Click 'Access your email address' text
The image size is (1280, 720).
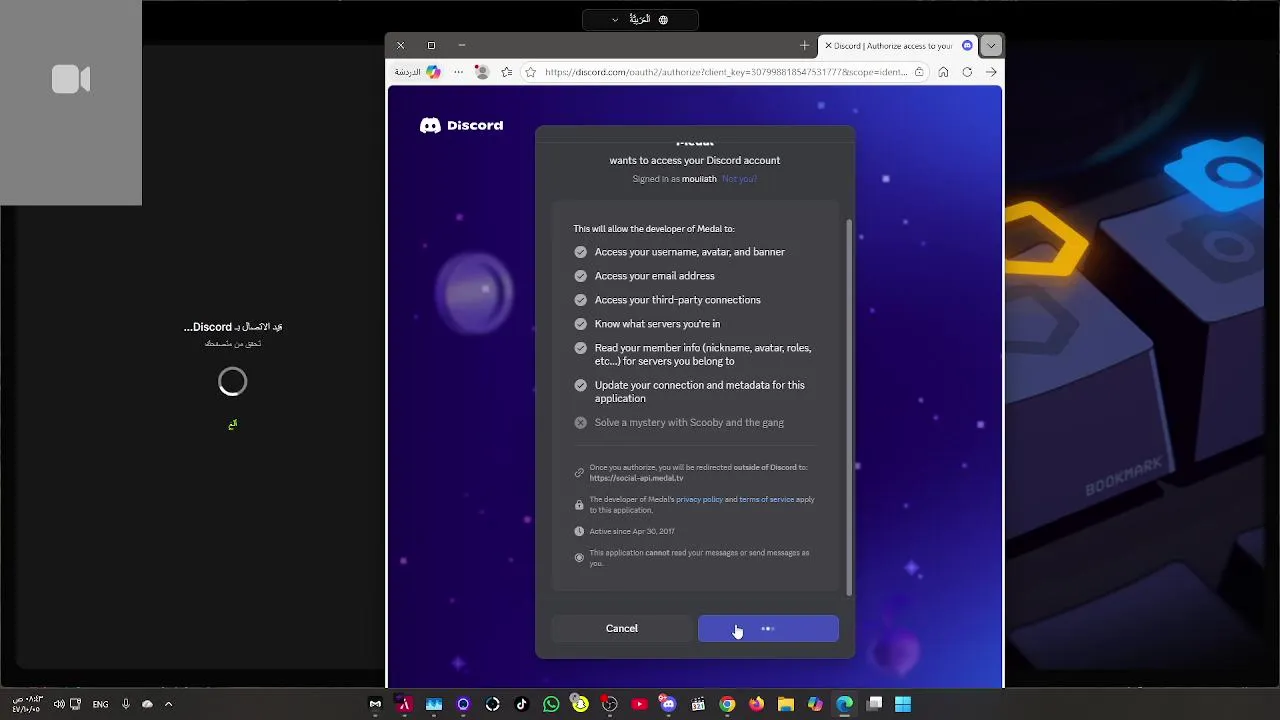pos(655,276)
